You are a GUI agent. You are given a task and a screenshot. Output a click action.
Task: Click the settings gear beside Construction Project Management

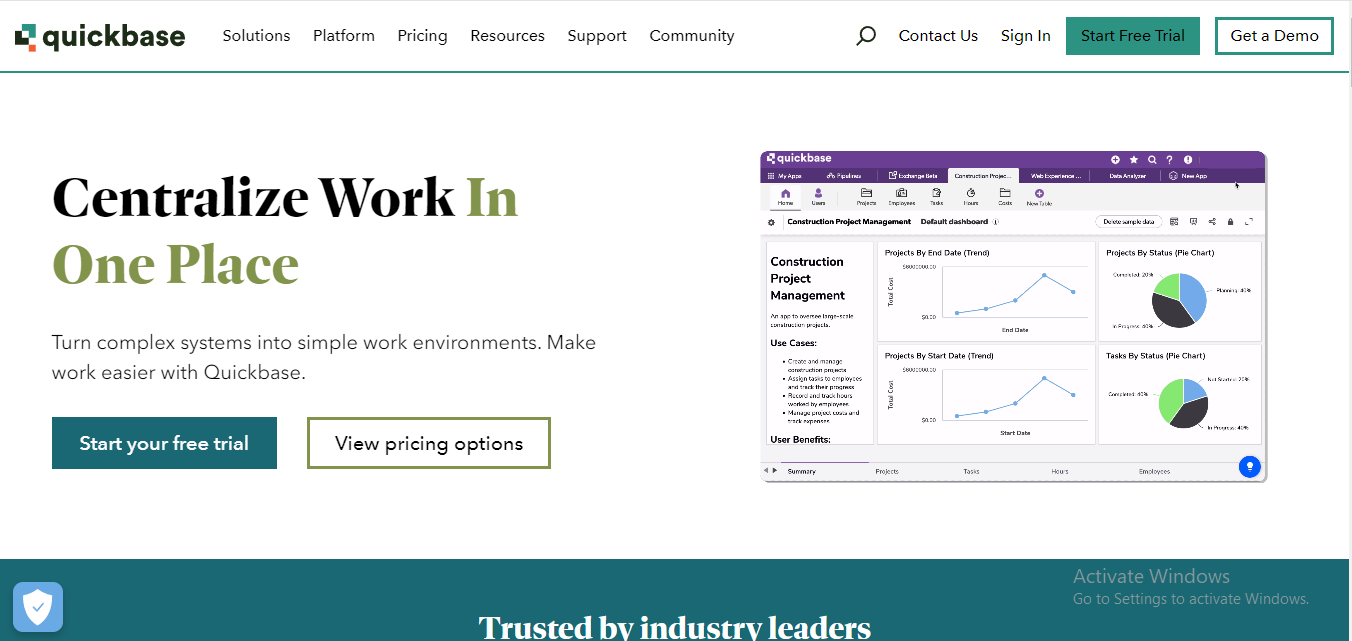771,222
